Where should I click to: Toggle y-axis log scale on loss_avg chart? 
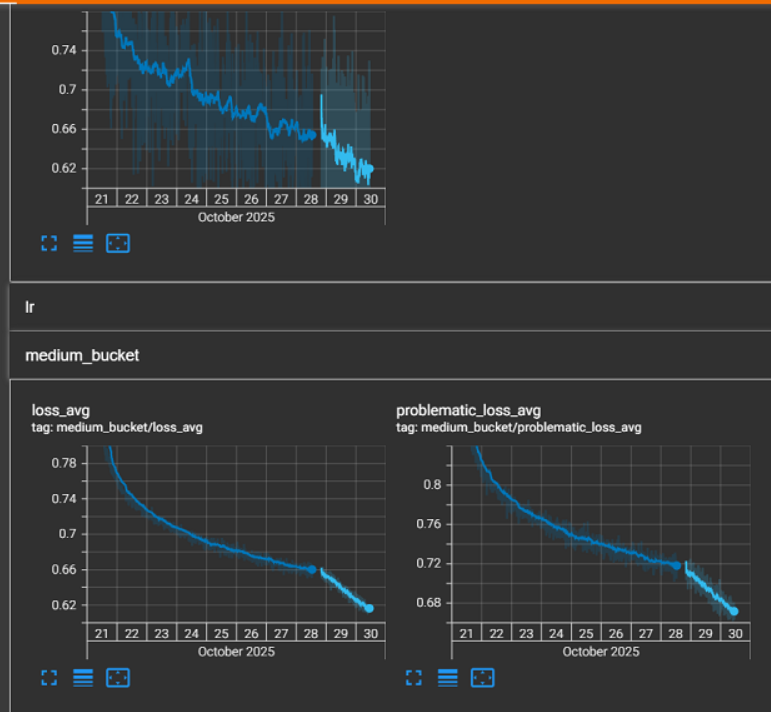pos(83,678)
